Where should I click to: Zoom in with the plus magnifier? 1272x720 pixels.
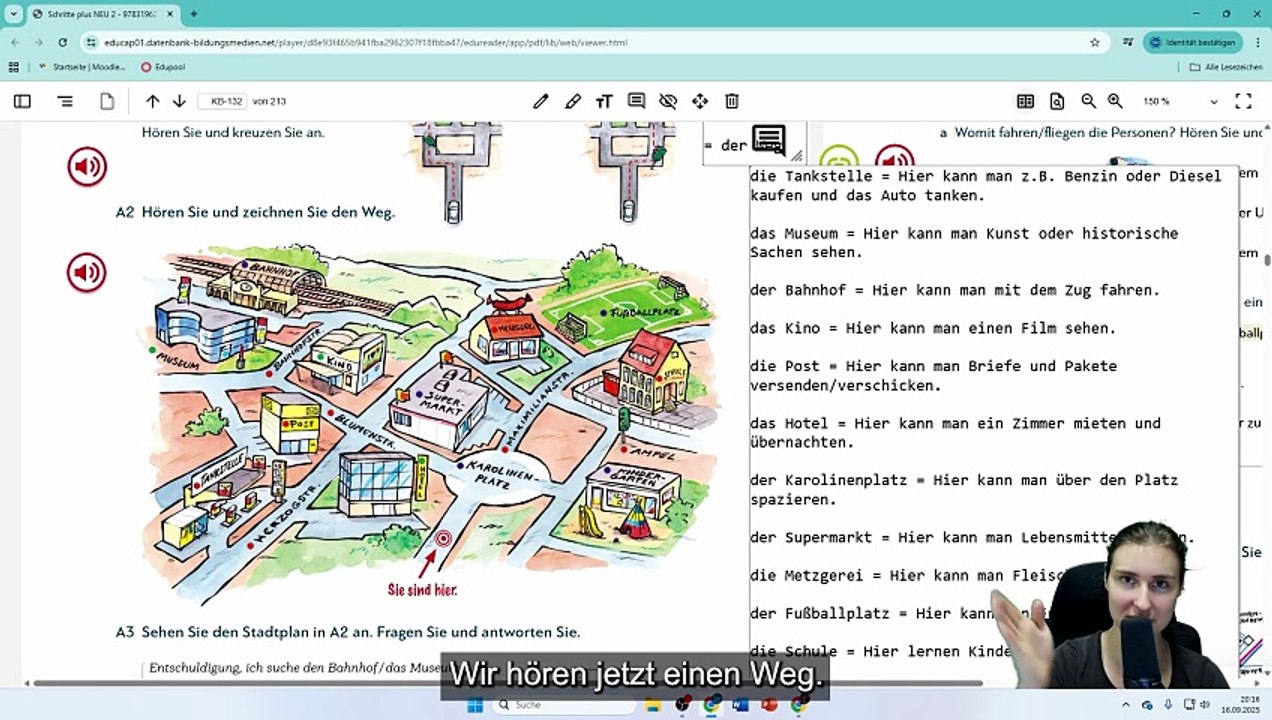1115,101
